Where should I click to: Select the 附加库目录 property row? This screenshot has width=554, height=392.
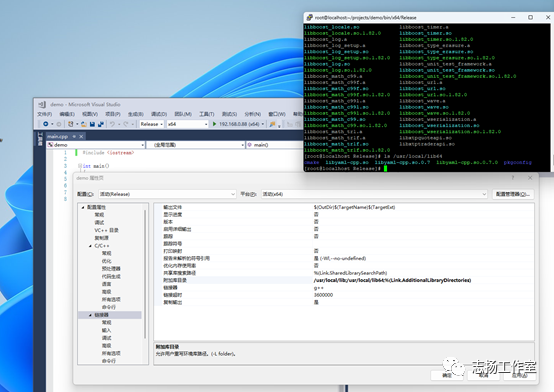tap(344, 280)
